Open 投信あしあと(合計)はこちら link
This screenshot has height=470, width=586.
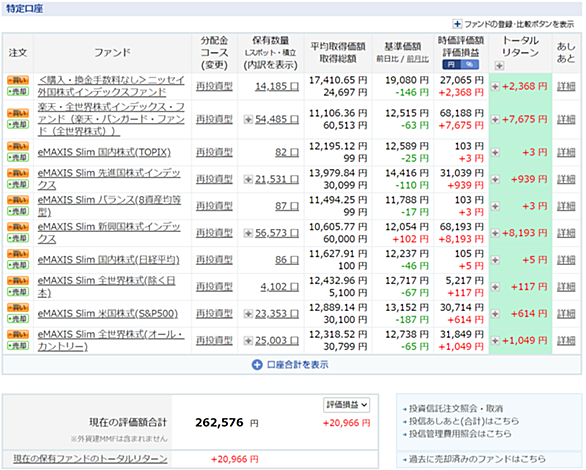(x=464, y=421)
